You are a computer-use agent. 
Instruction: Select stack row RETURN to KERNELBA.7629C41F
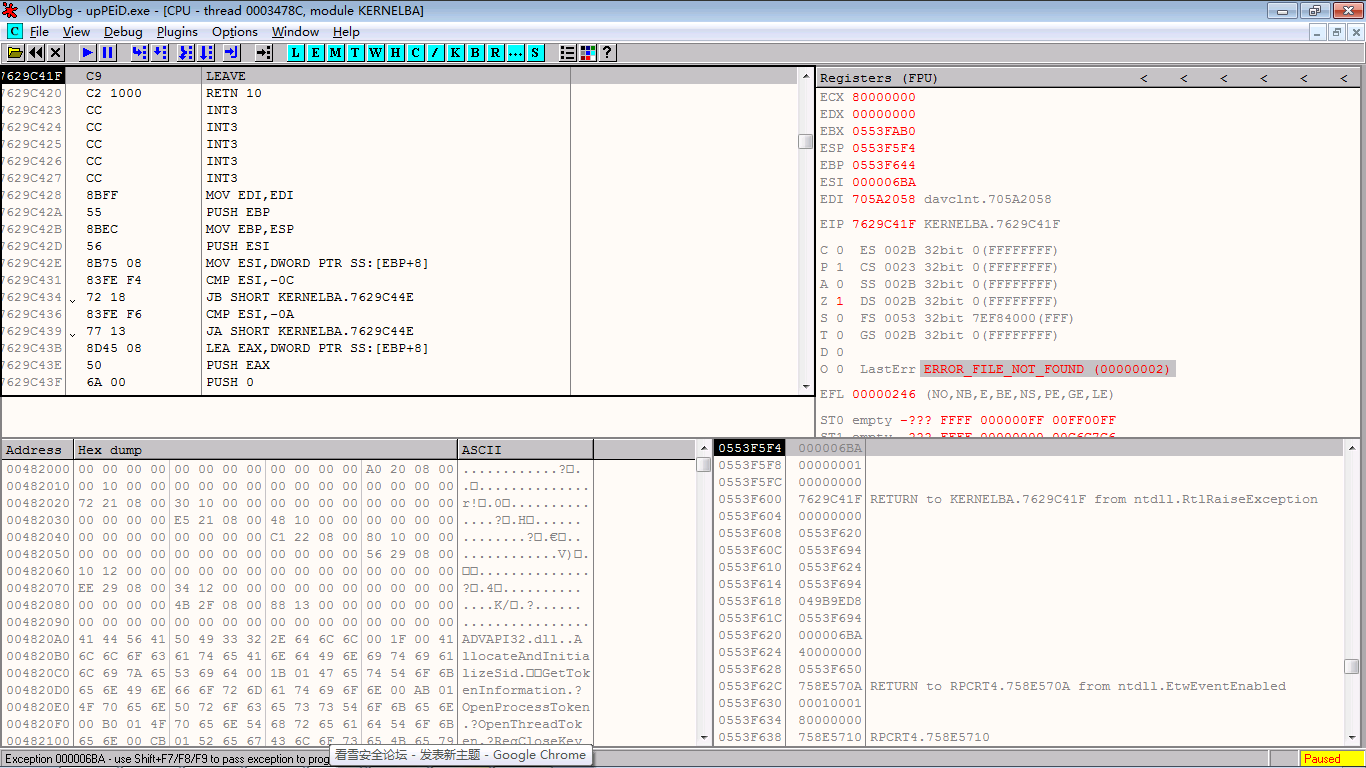[x=1029, y=499]
